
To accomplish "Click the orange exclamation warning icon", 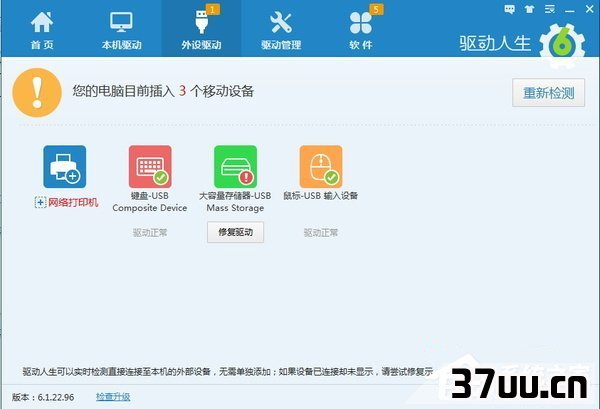I will click(x=37, y=93).
